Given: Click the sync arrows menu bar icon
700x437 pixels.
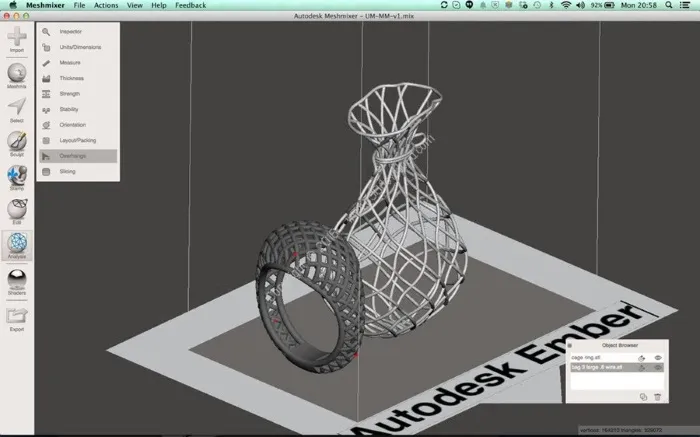Looking at the screenshot, I should tap(444, 5).
